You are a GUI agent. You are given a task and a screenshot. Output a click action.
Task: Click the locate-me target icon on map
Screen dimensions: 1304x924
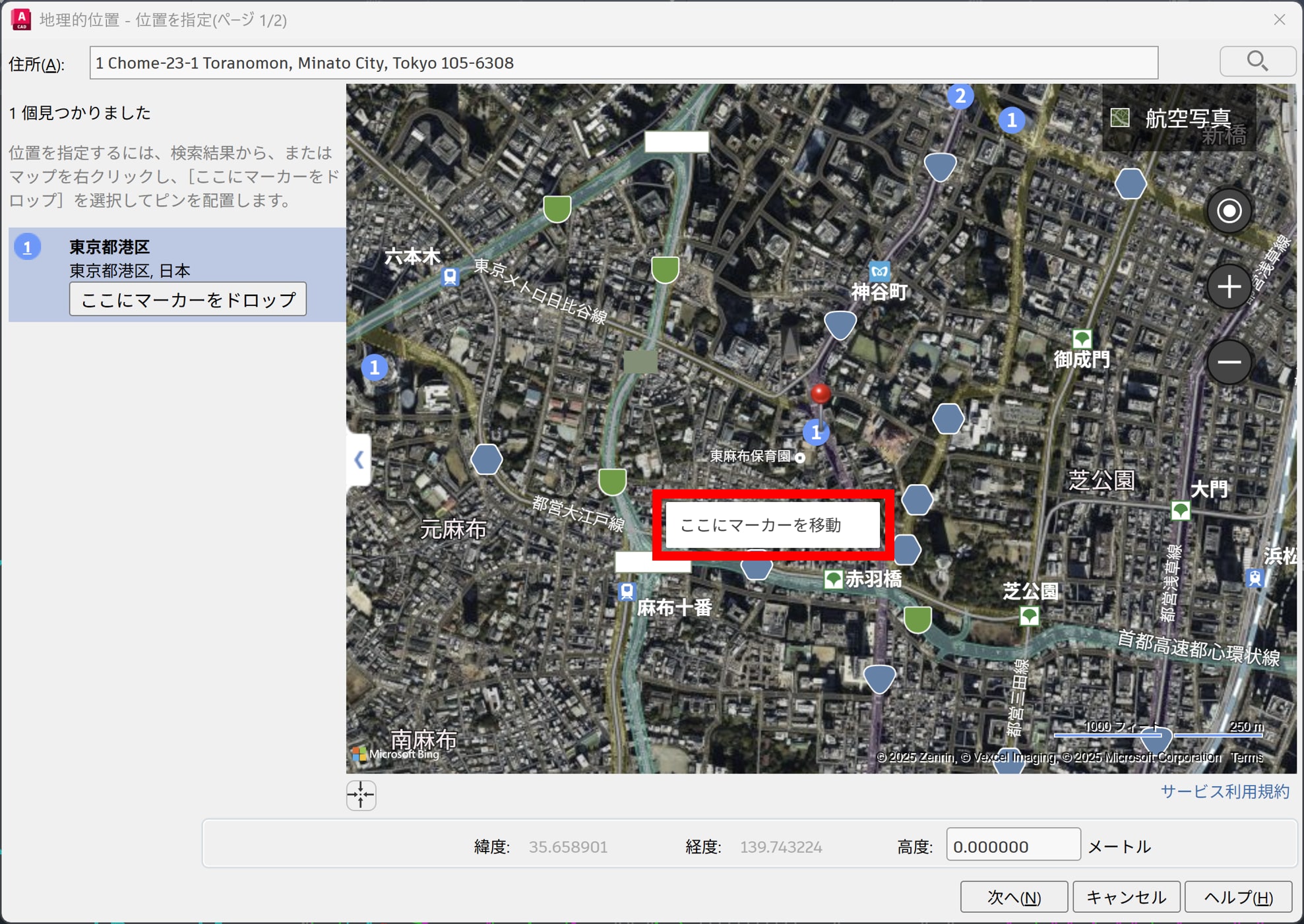click(x=1228, y=211)
